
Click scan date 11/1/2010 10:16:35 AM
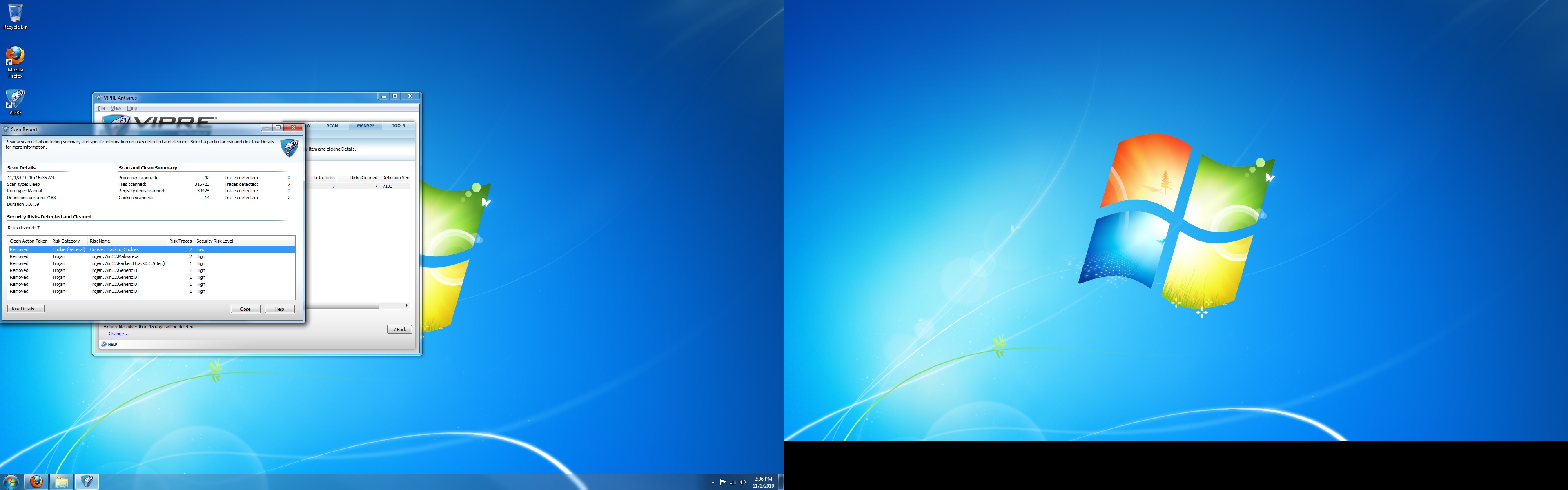tap(31, 178)
